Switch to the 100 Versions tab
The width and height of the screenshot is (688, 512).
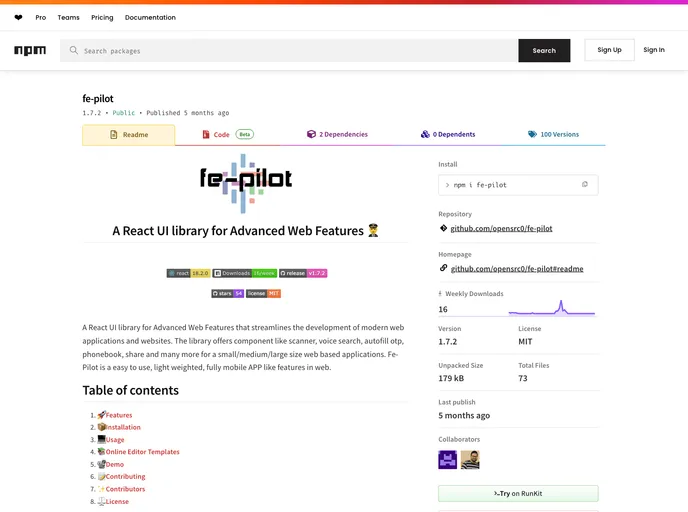coord(553,134)
